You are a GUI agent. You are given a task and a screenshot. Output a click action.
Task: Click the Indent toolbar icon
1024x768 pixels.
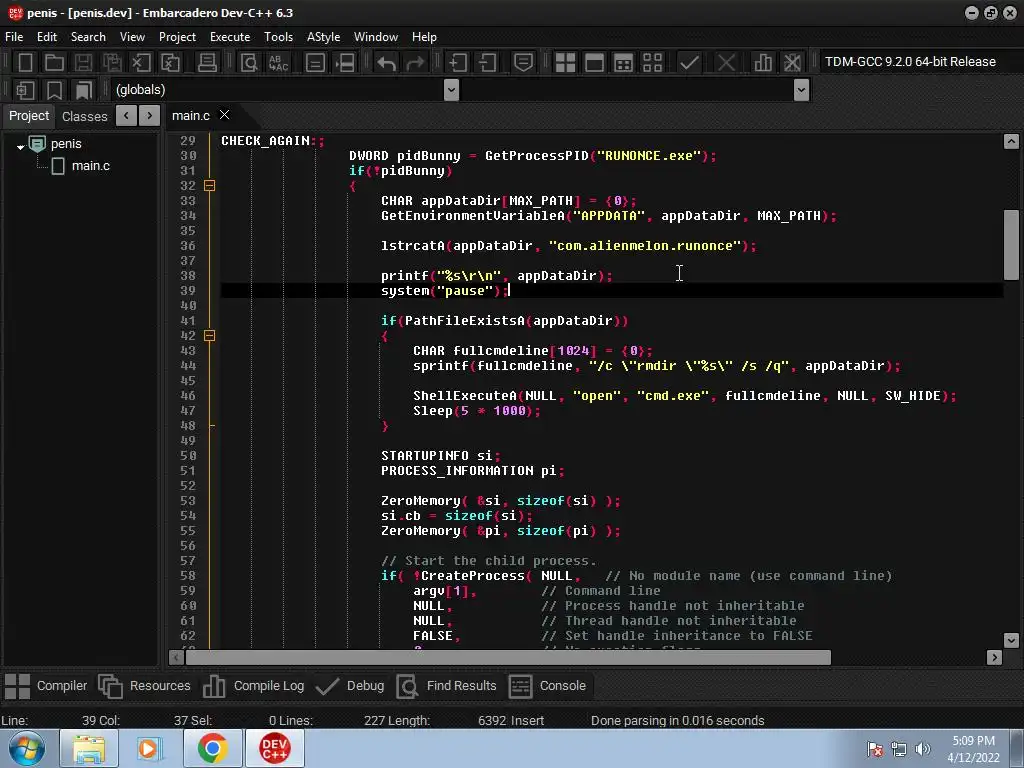(x=458, y=63)
